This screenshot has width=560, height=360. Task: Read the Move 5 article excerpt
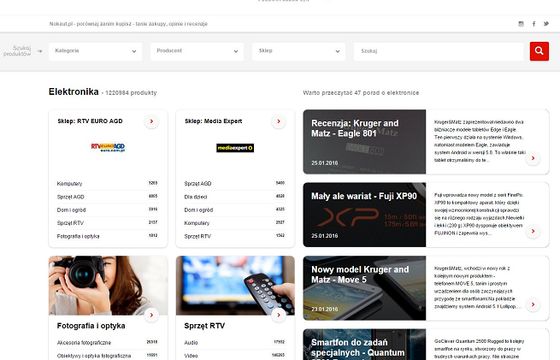[x=477, y=287]
